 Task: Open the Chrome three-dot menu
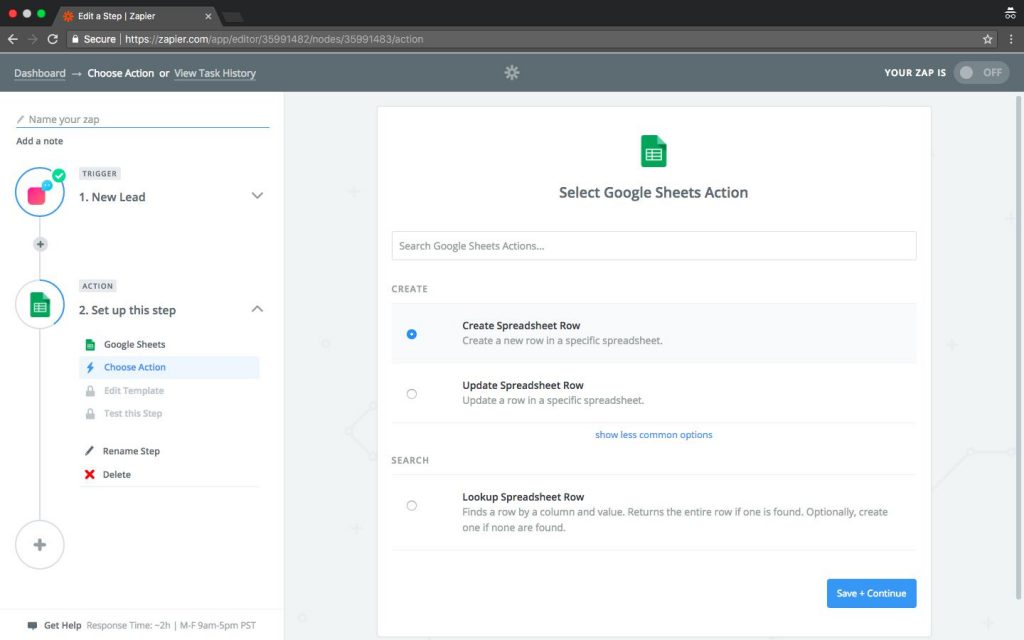[x=1011, y=39]
